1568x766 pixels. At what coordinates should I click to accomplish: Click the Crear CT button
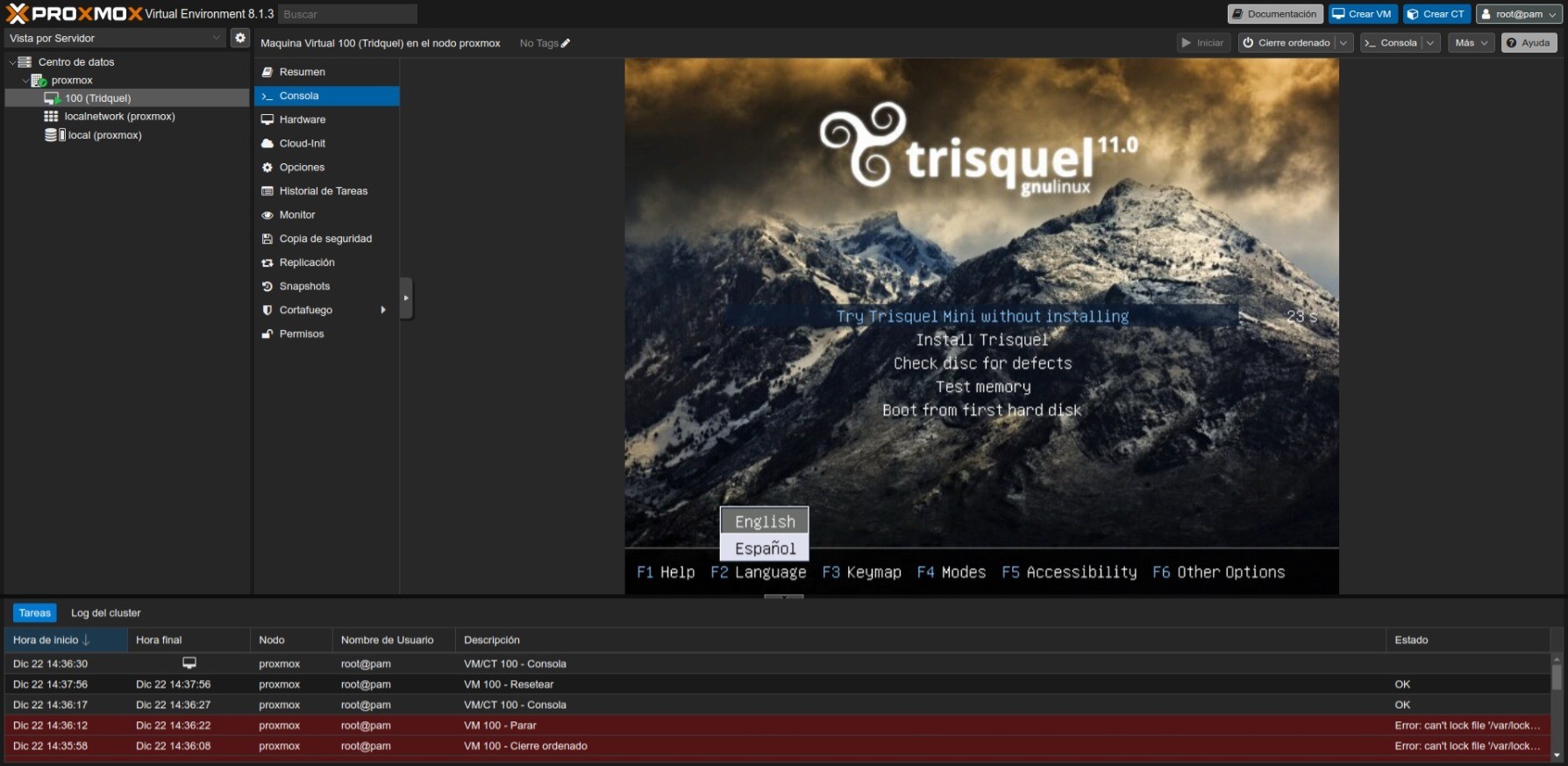pos(1436,14)
